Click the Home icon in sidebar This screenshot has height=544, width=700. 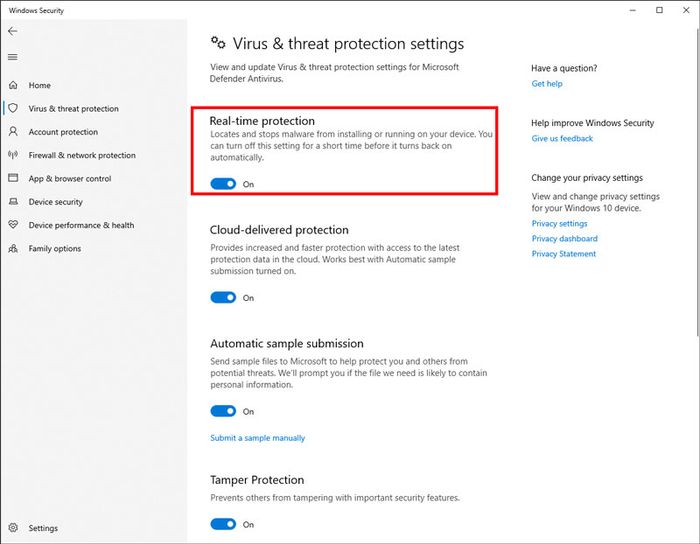tap(13, 85)
